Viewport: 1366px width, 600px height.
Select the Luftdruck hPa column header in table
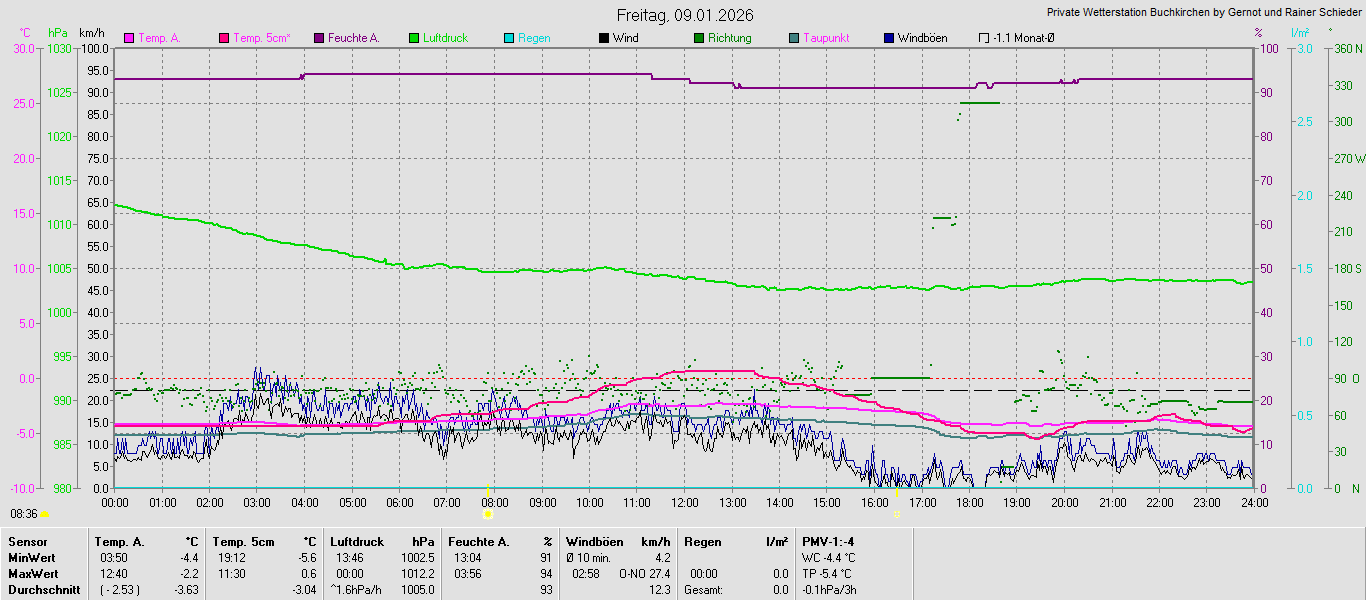click(x=381, y=541)
